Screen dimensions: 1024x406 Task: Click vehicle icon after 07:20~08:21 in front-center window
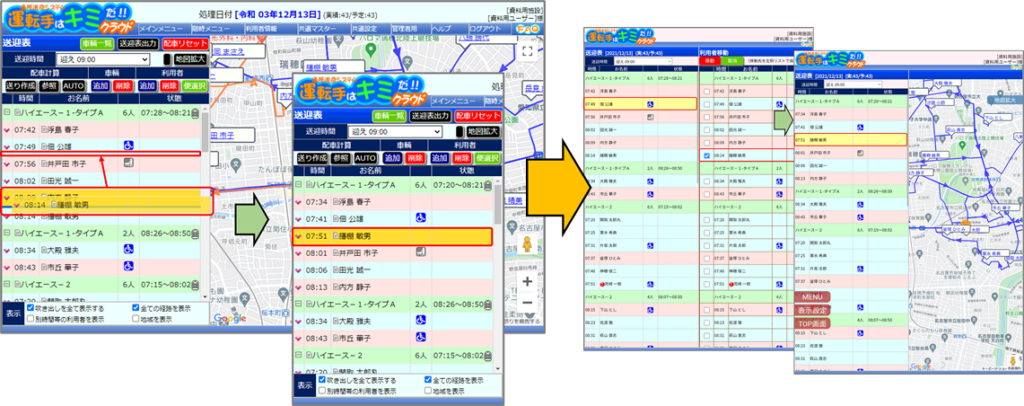click(x=488, y=185)
